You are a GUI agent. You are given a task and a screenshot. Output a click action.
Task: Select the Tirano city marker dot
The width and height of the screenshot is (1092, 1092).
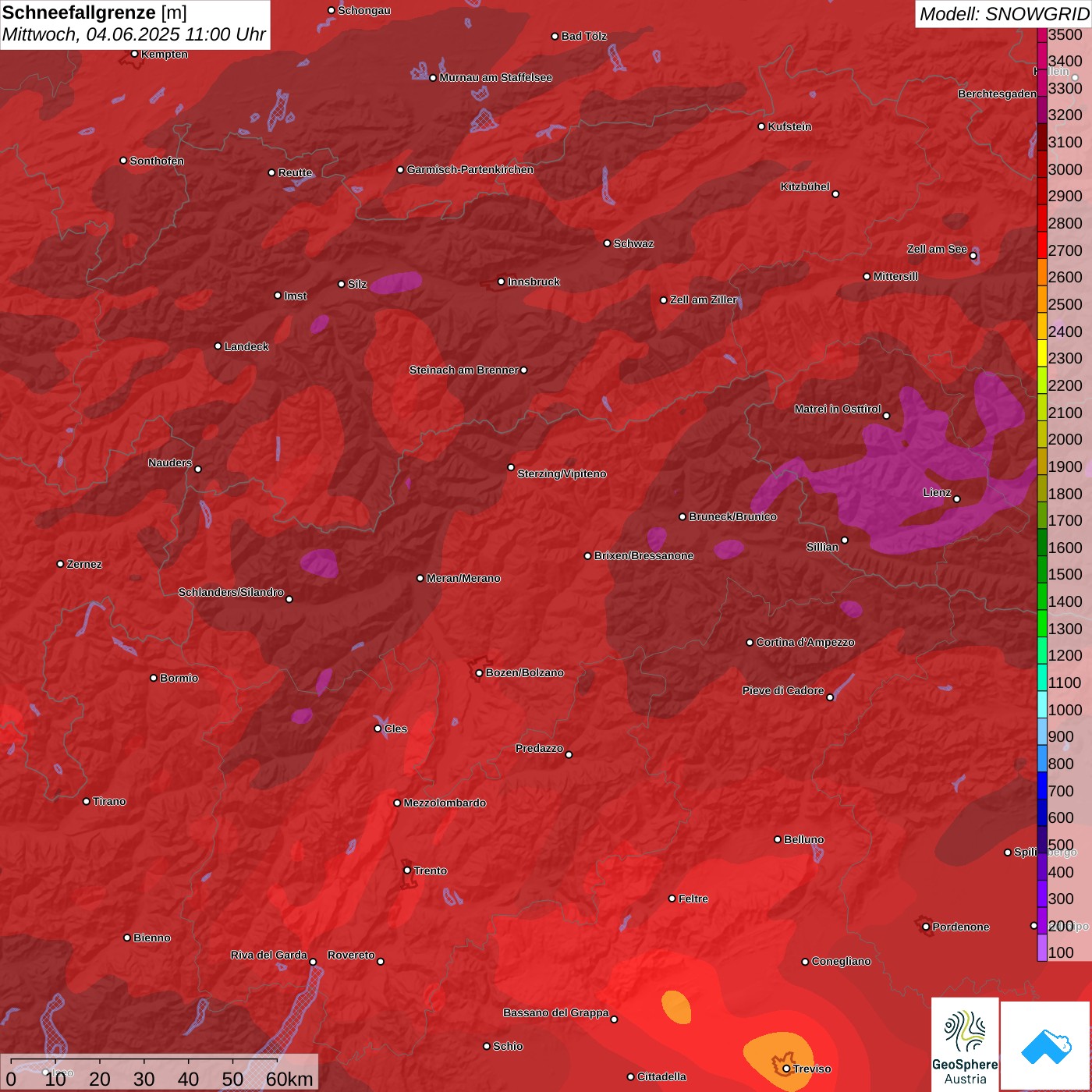coord(87,801)
